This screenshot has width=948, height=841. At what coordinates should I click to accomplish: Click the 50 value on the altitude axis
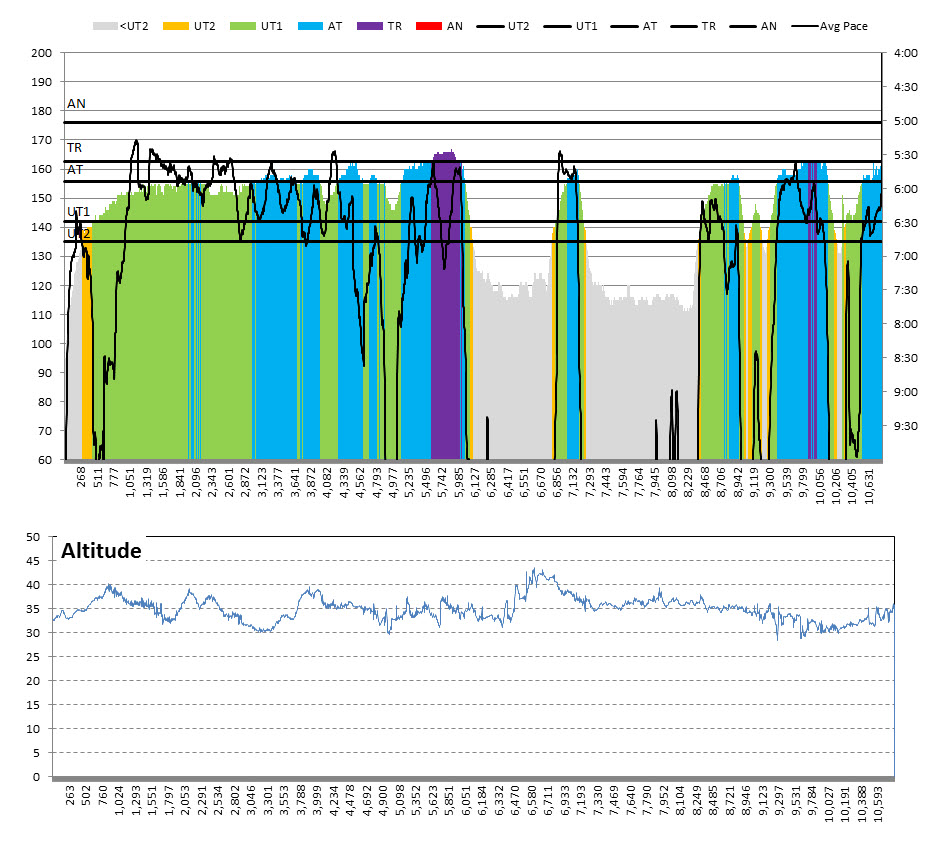coord(32,537)
